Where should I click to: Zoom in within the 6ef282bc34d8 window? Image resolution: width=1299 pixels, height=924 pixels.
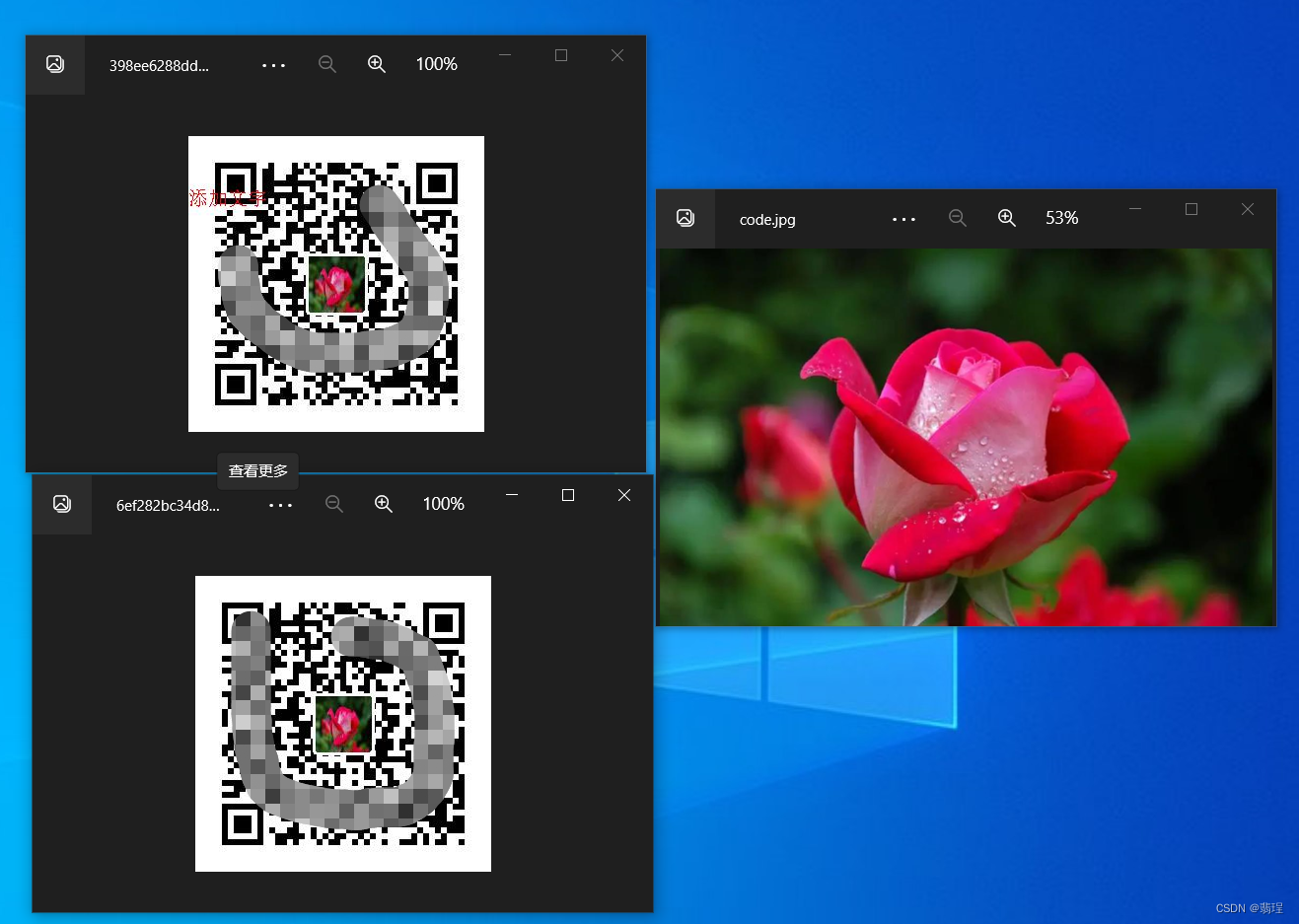coord(384,504)
